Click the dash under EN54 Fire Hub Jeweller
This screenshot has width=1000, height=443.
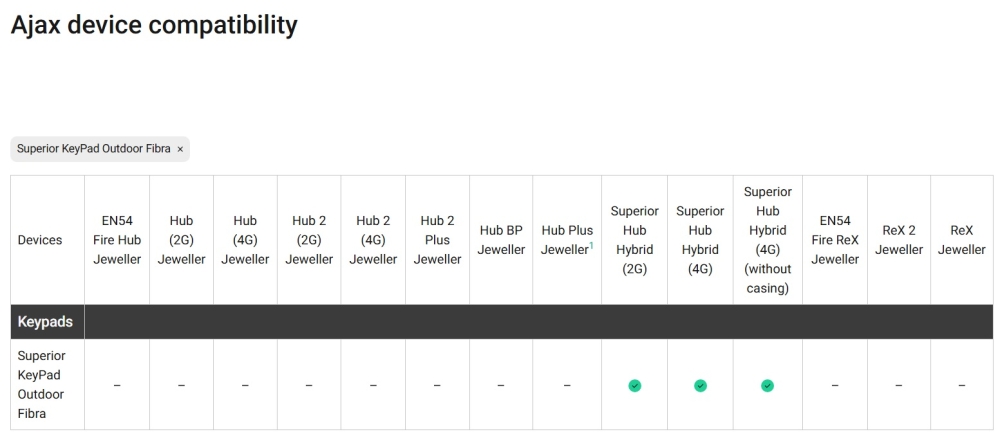tap(117, 385)
